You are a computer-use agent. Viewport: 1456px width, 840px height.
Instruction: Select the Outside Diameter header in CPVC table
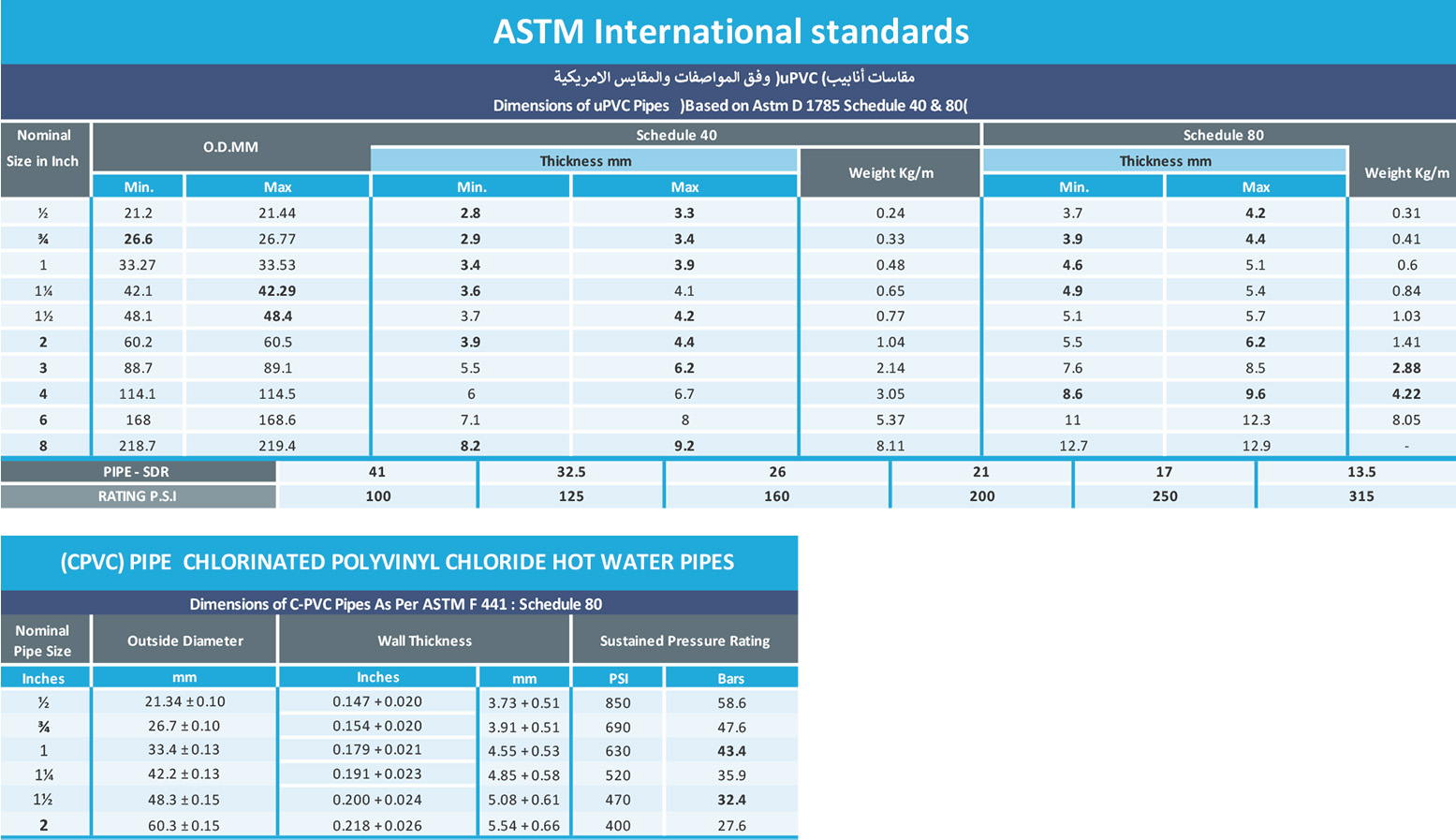point(184,641)
